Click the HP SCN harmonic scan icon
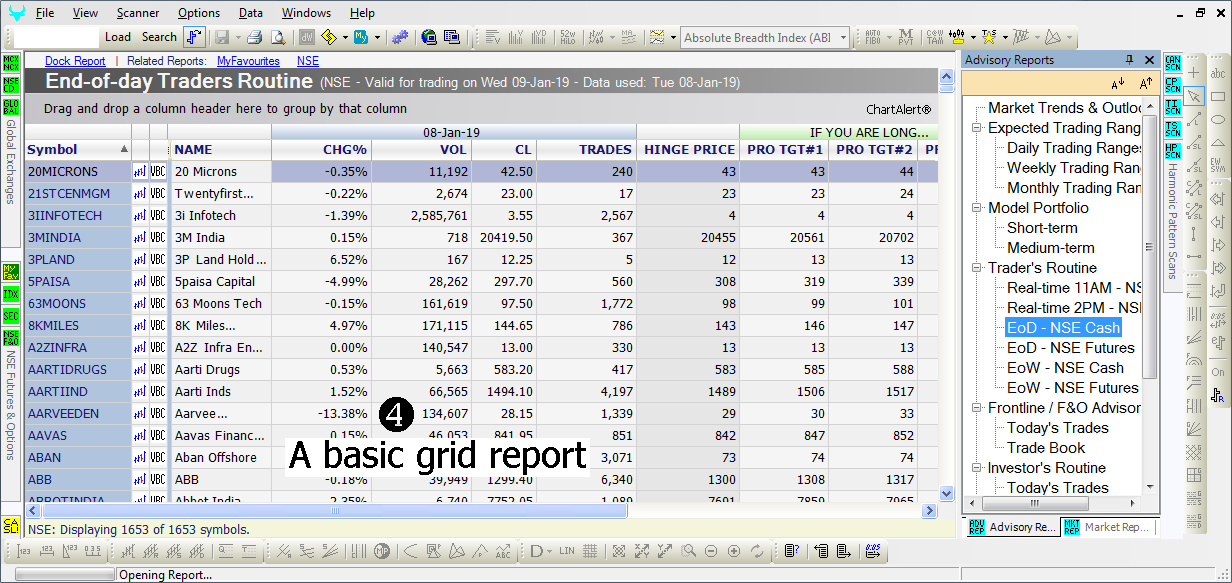 [x=1173, y=150]
